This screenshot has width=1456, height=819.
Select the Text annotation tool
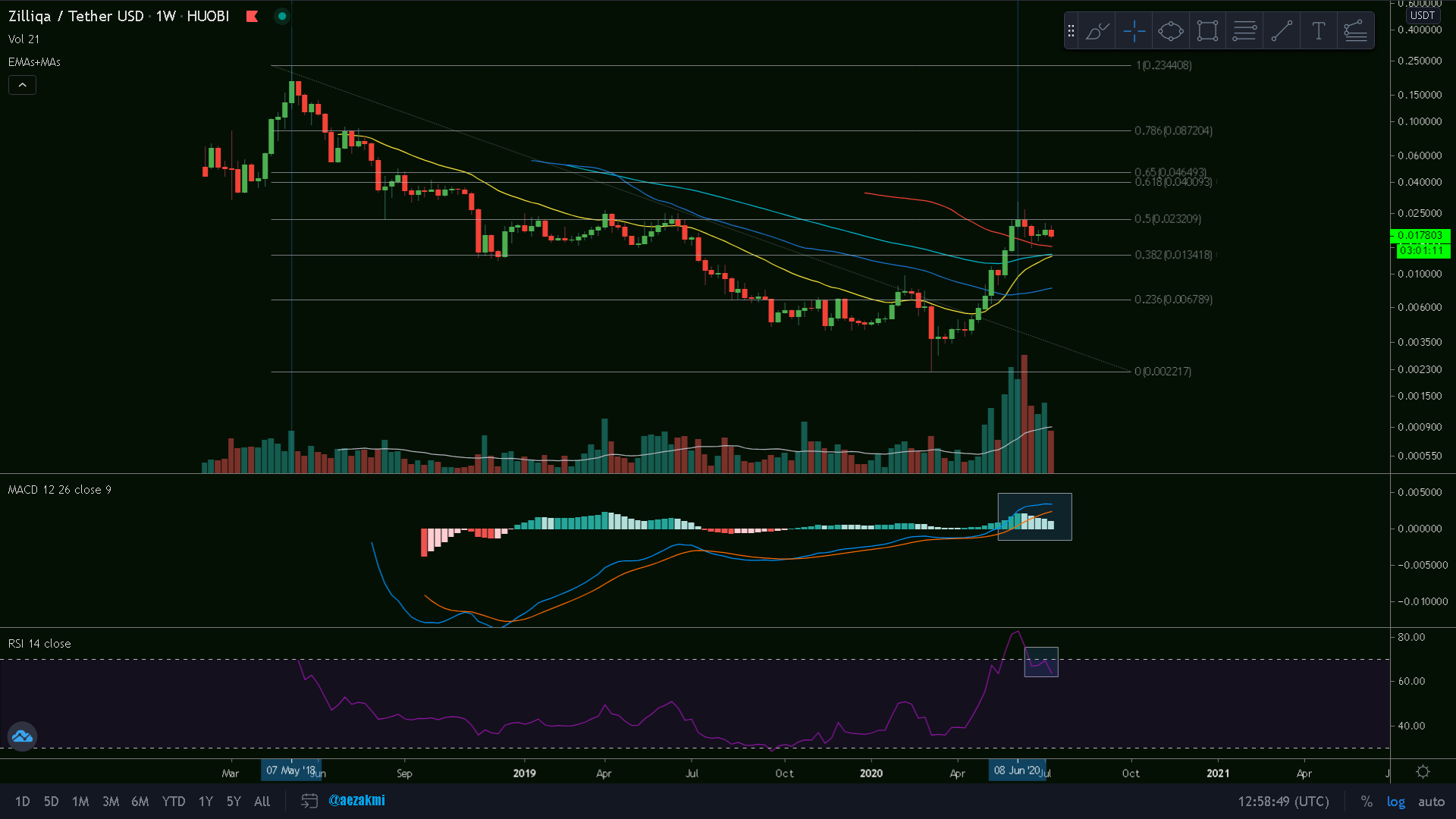point(1318,31)
